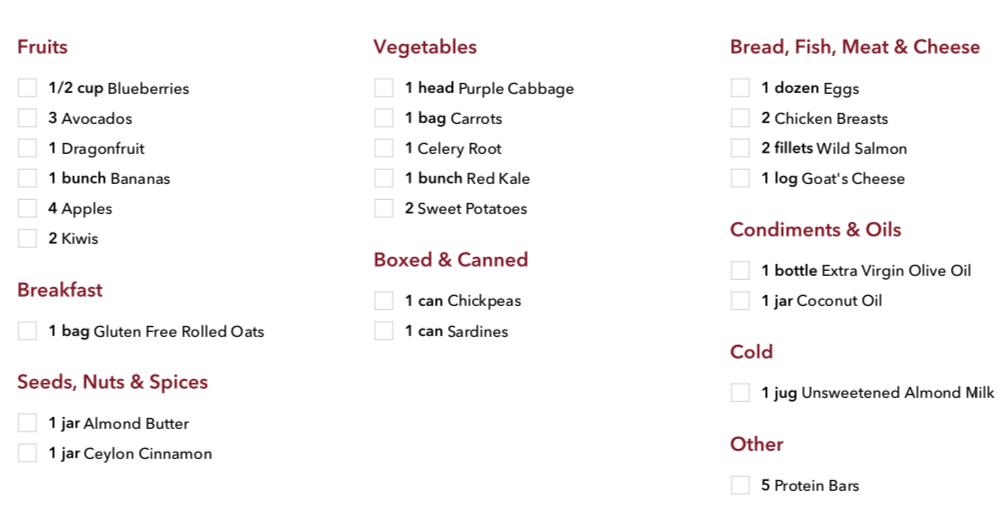Click the Vegetables section heading
Image resolution: width=1007 pixels, height=517 pixels.
[425, 47]
